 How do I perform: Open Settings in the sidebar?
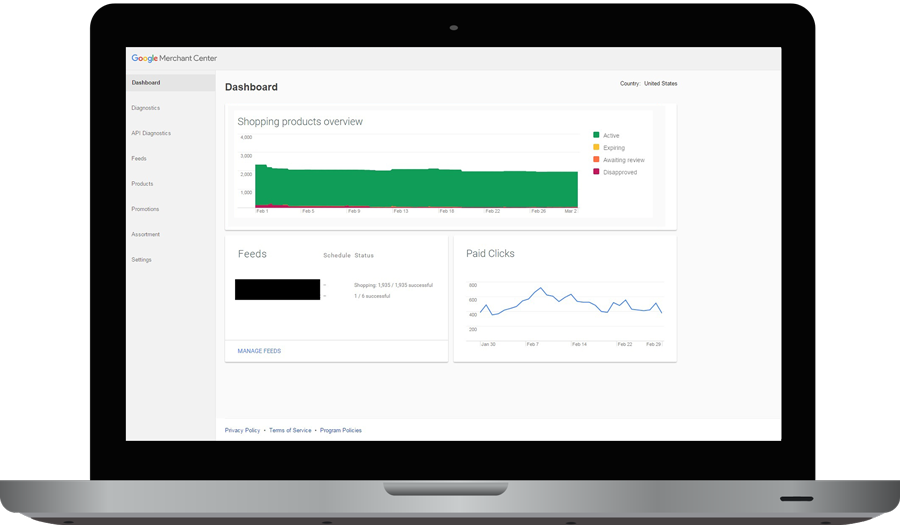click(x=142, y=259)
